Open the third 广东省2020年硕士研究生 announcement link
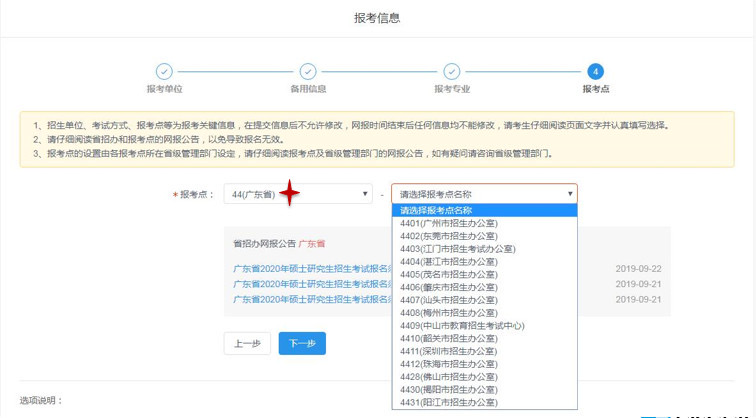Screen dimensions: 756x418 coord(312,298)
